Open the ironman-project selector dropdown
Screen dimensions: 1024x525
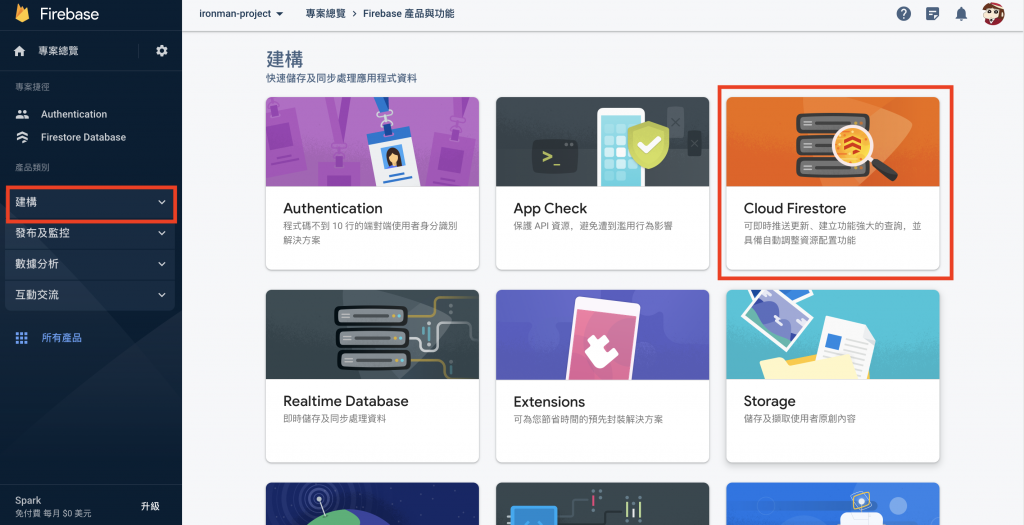click(x=241, y=14)
